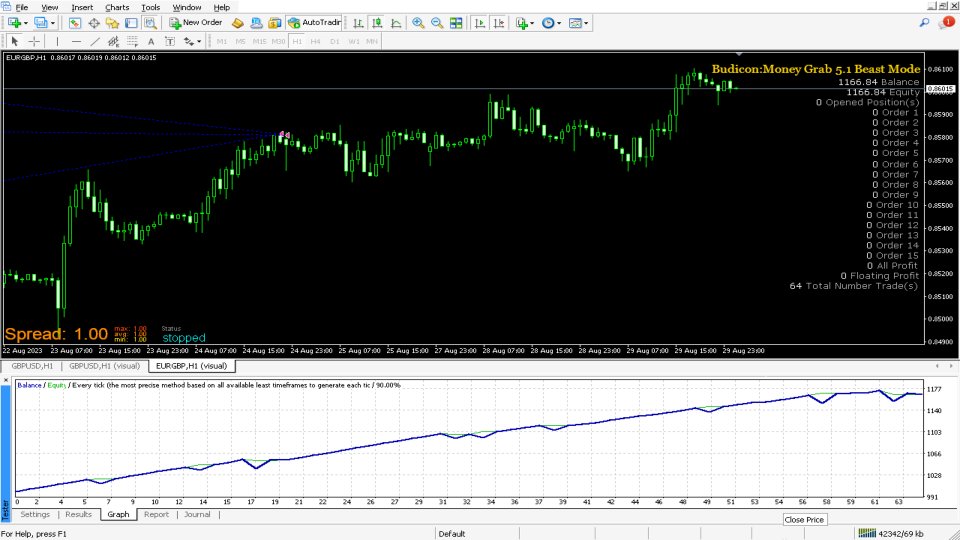The width and height of the screenshot is (960, 540).
Task: Open the Templates dropdown arrow
Action: pos(586,23)
